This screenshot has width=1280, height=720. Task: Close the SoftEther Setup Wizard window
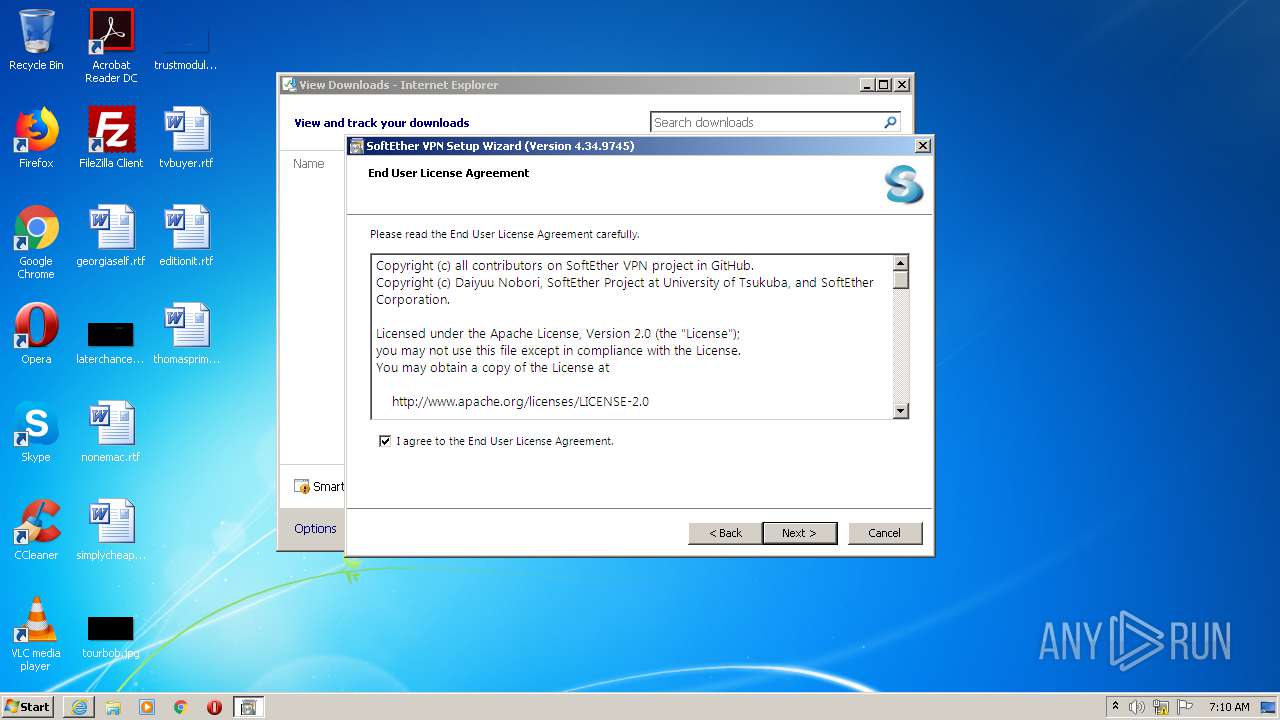[x=923, y=146]
